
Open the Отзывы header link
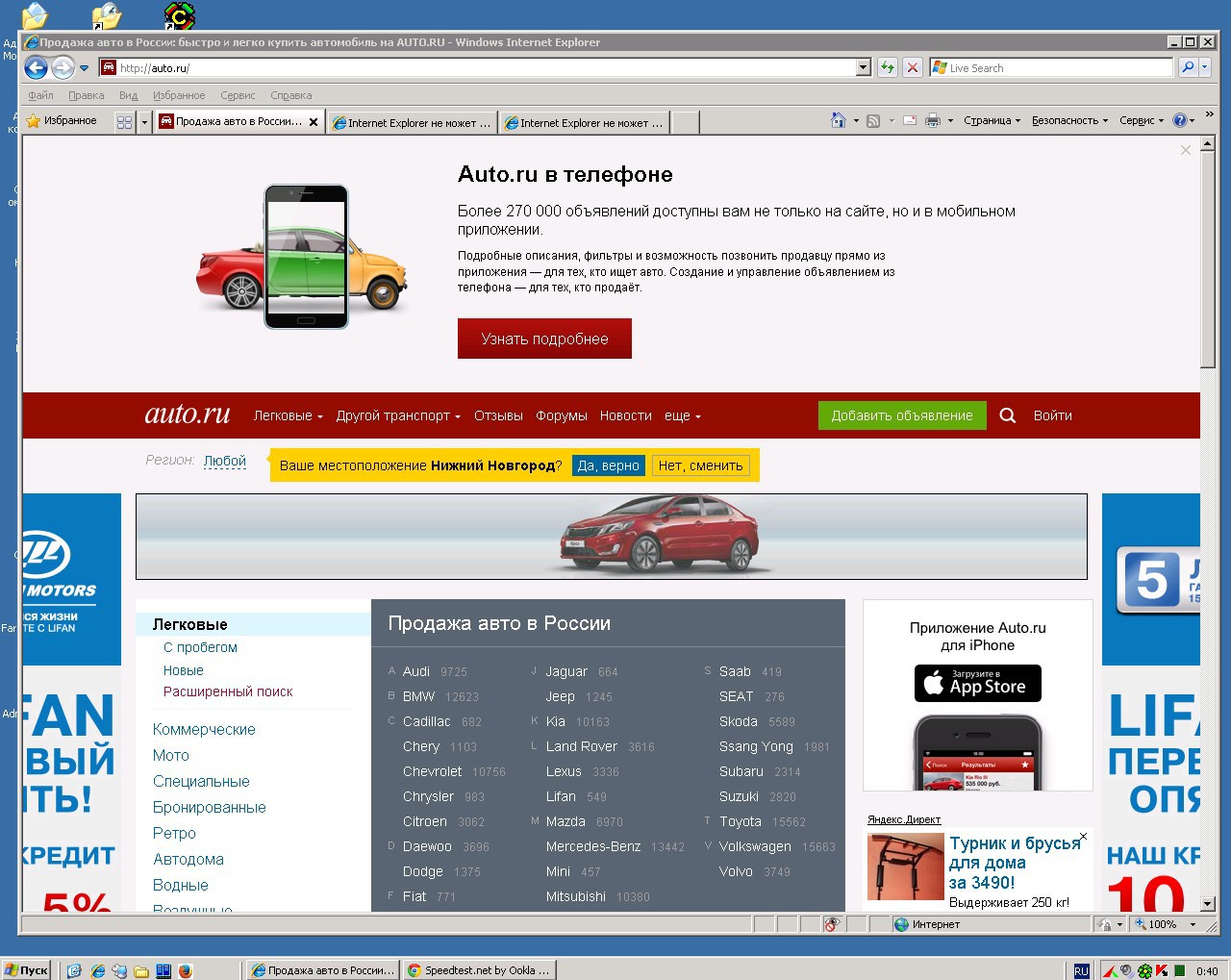click(x=498, y=415)
